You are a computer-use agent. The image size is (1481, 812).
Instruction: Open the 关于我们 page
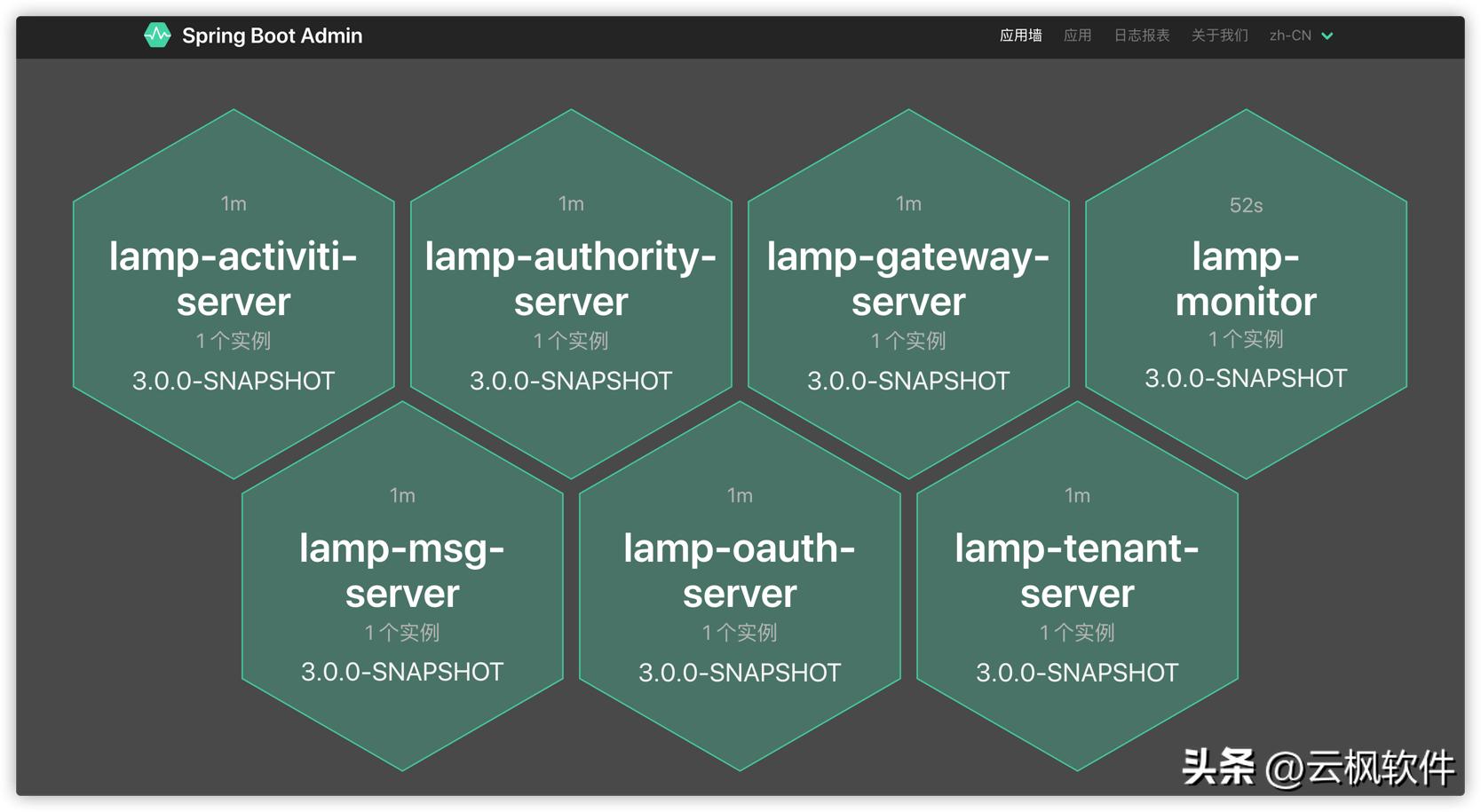[x=1219, y=35]
